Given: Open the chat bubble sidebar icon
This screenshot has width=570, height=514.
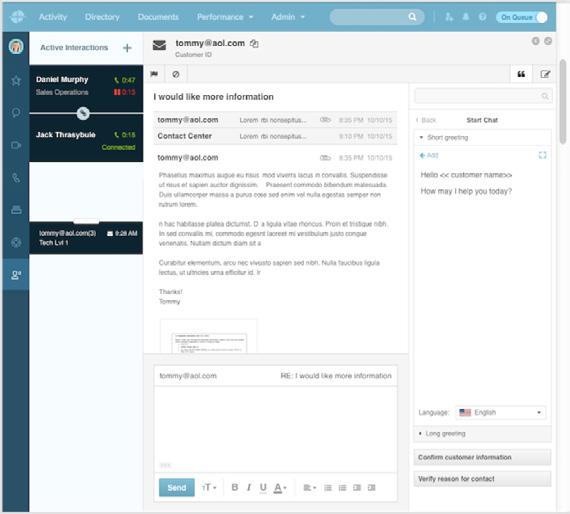Looking at the screenshot, I should click(x=16, y=112).
